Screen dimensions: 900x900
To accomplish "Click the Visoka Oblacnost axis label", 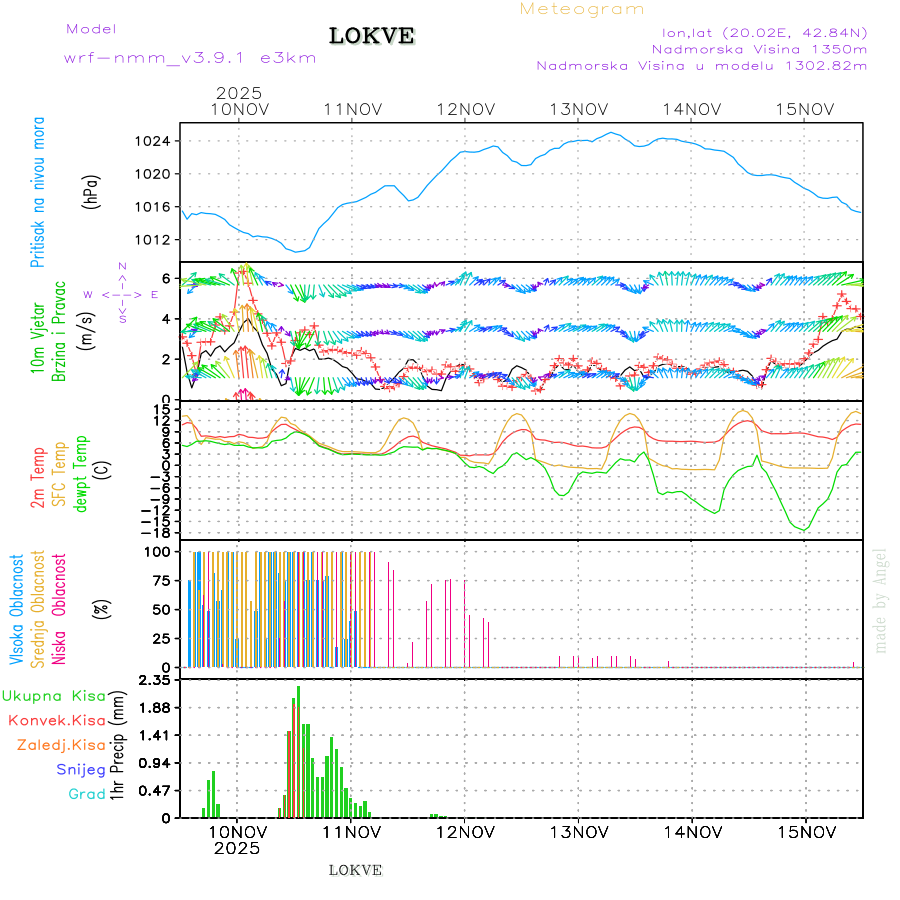I will click(17, 609).
